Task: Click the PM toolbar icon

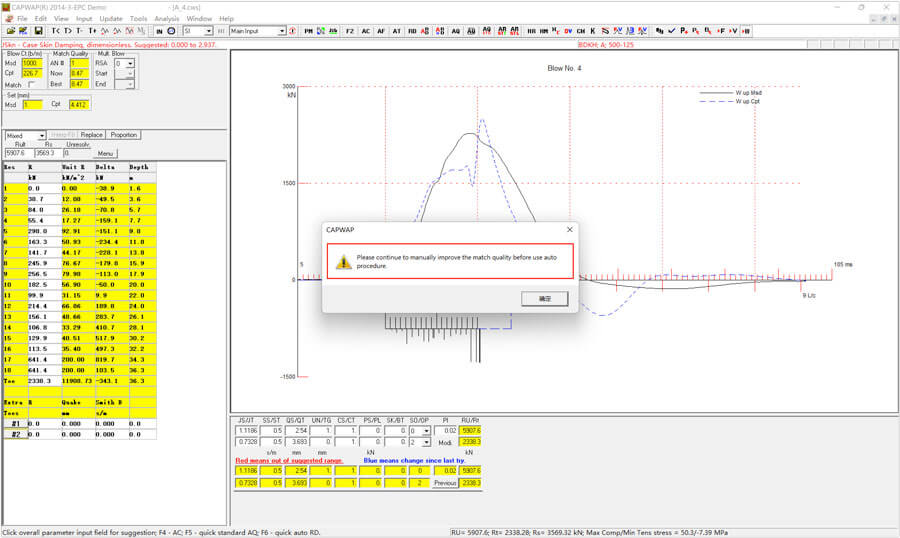Action: (308, 31)
